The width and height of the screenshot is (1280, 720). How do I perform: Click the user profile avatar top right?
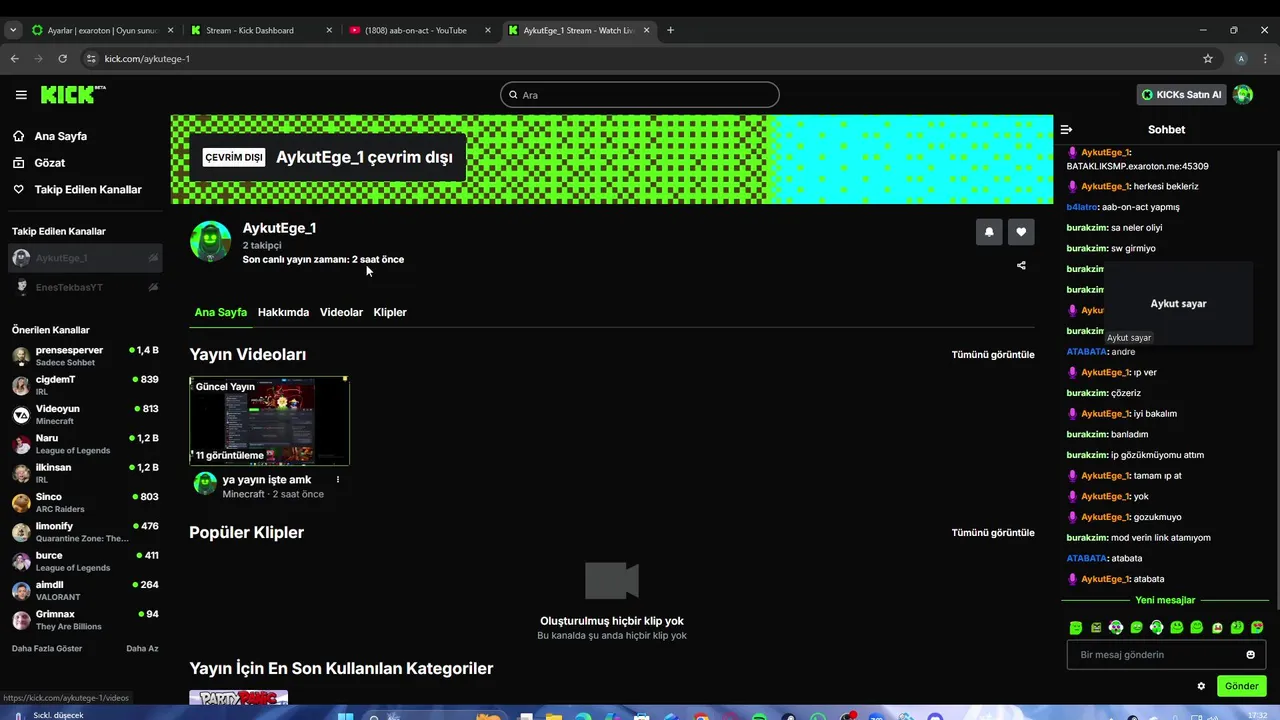point(1243,95)
